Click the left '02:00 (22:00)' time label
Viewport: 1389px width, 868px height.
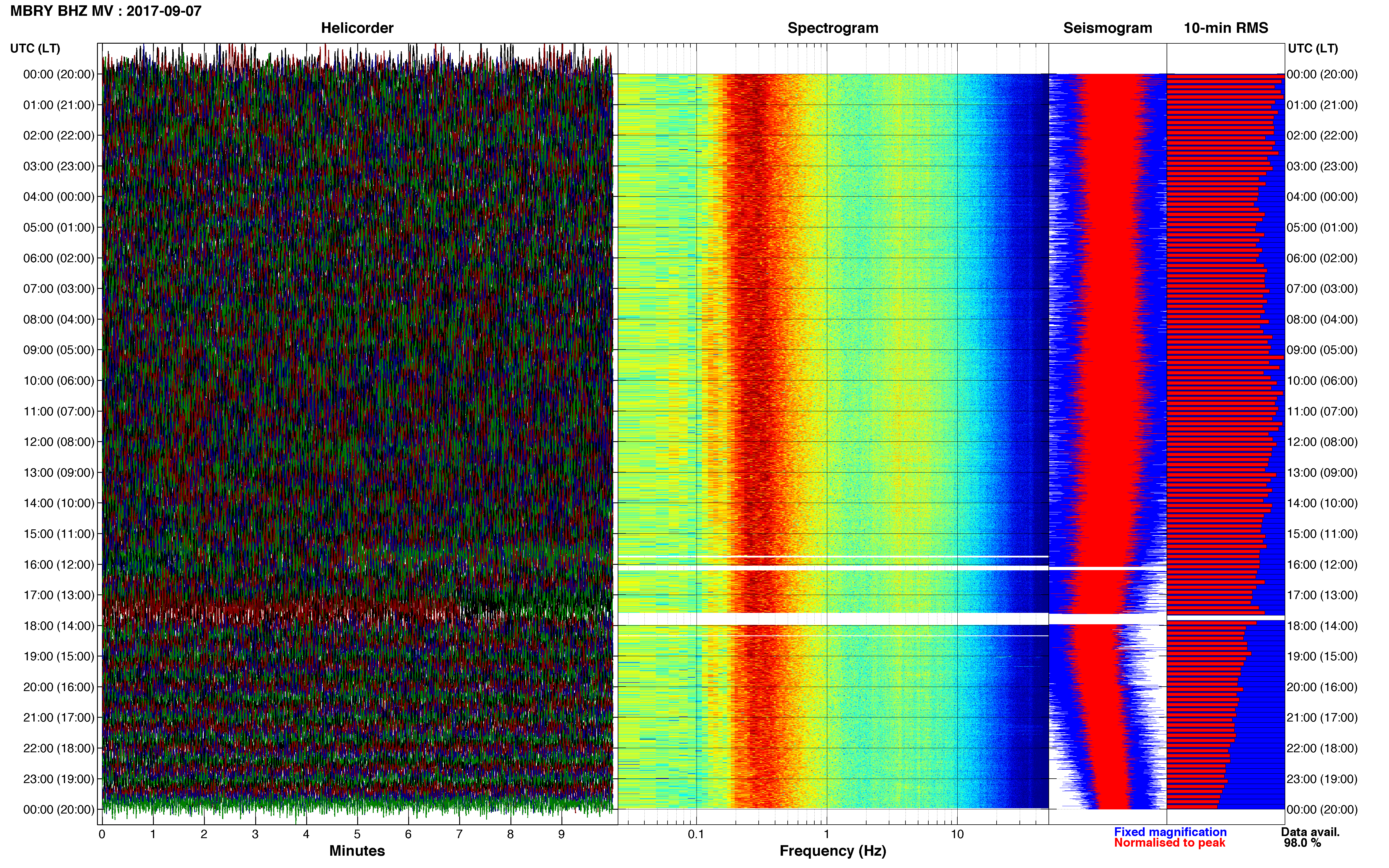pyautogui.click(x=59, y=135)
